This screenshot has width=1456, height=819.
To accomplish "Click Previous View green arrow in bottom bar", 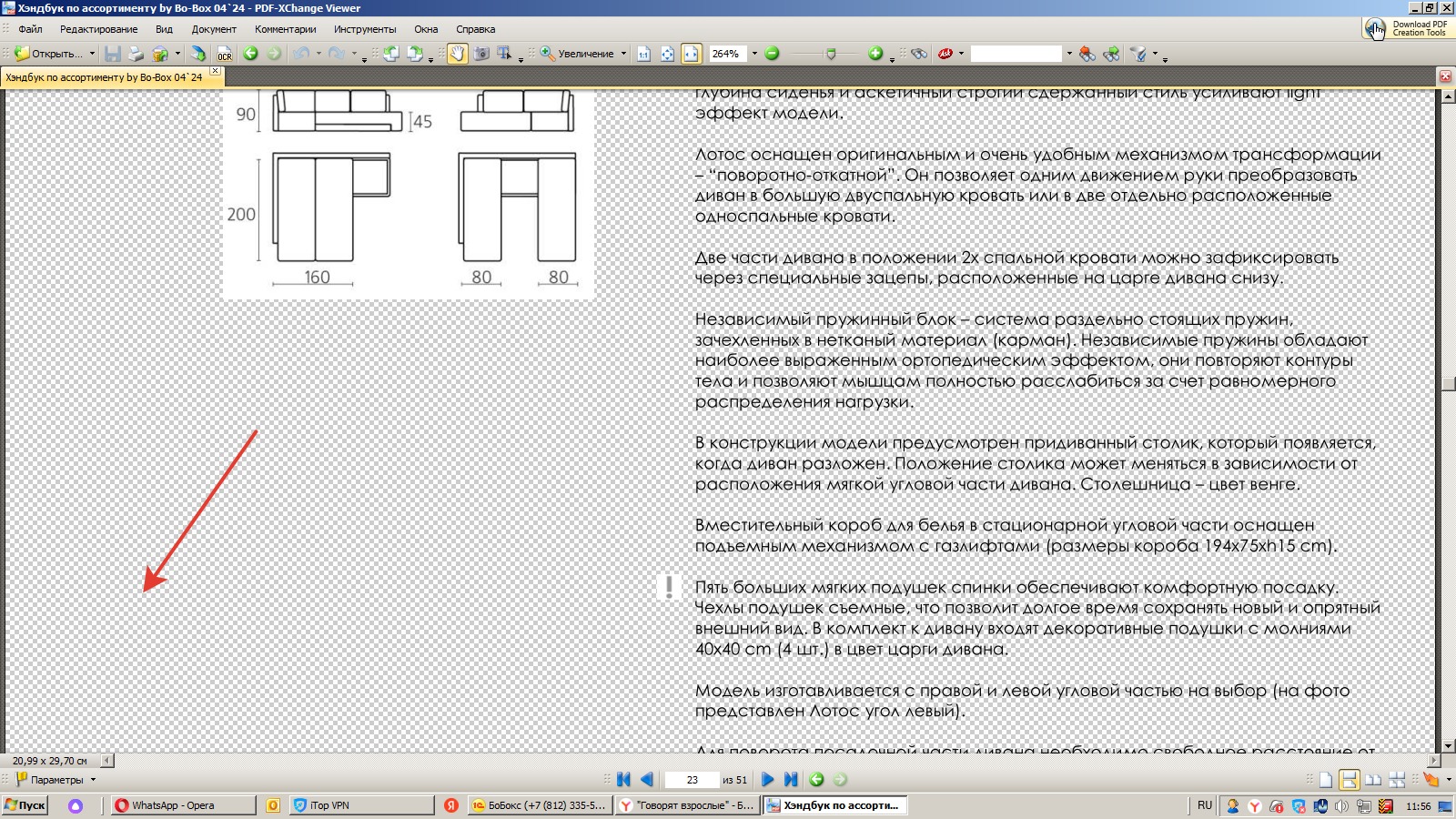I will 816,780.
